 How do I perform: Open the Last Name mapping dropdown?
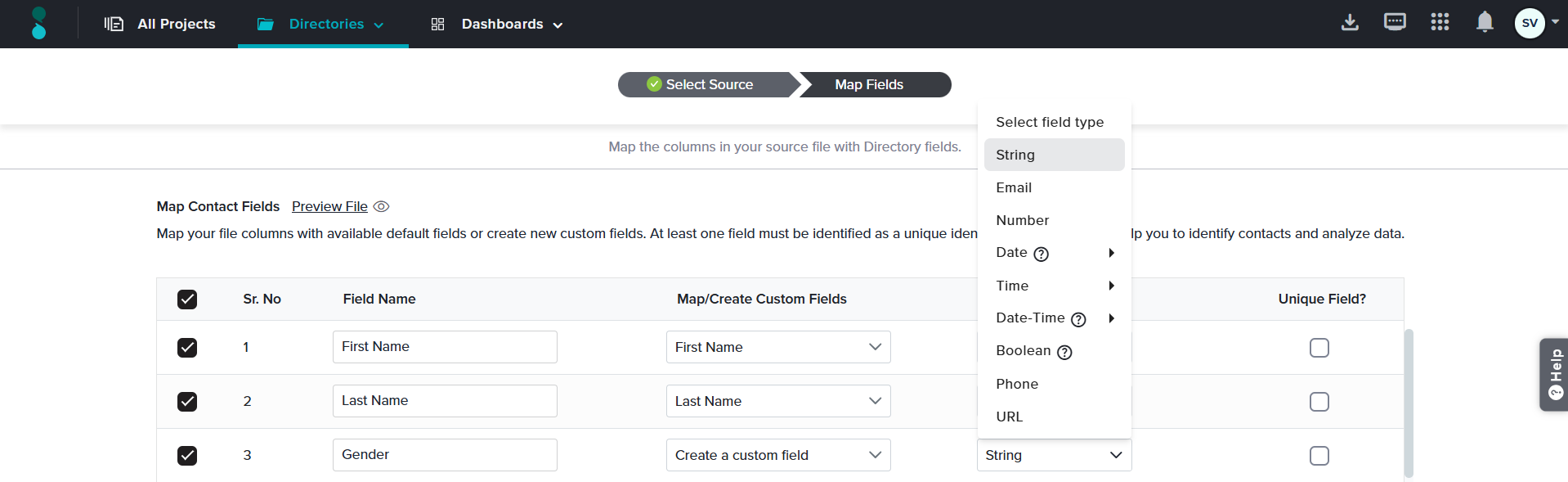click(777, 401)
